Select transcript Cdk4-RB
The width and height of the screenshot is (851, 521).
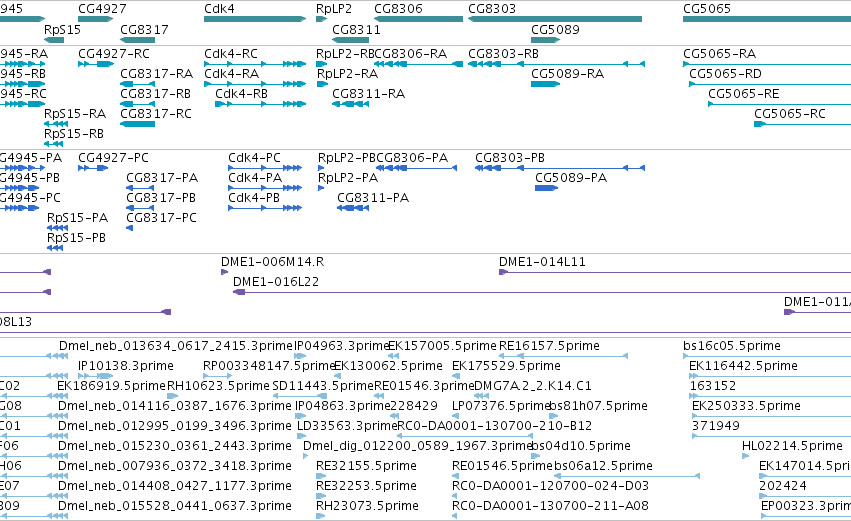[x=242, y=94]
